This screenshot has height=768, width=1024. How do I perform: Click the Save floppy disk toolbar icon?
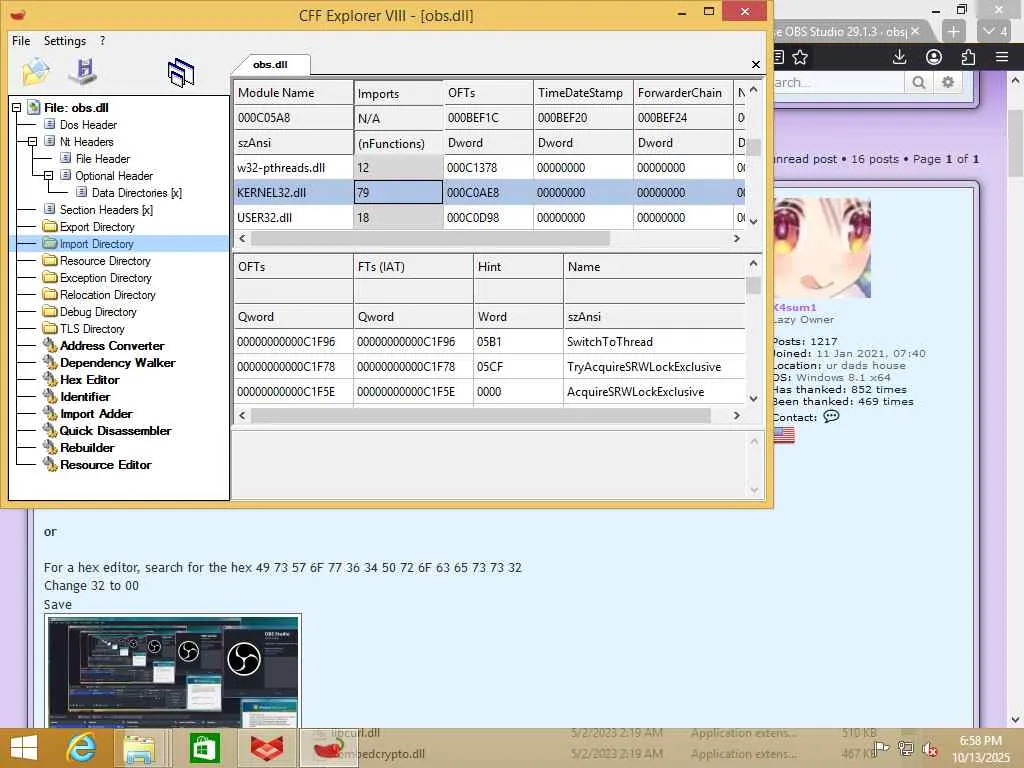[84, 71]
